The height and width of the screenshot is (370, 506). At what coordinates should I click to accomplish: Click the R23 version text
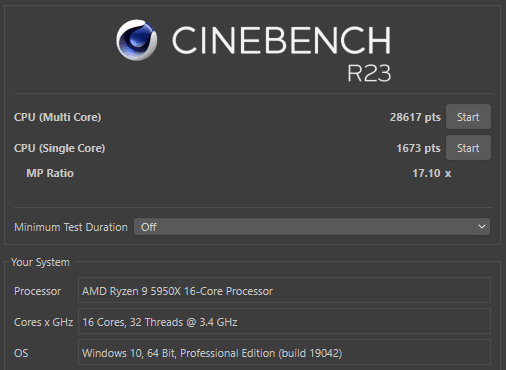tap(369, 73)
